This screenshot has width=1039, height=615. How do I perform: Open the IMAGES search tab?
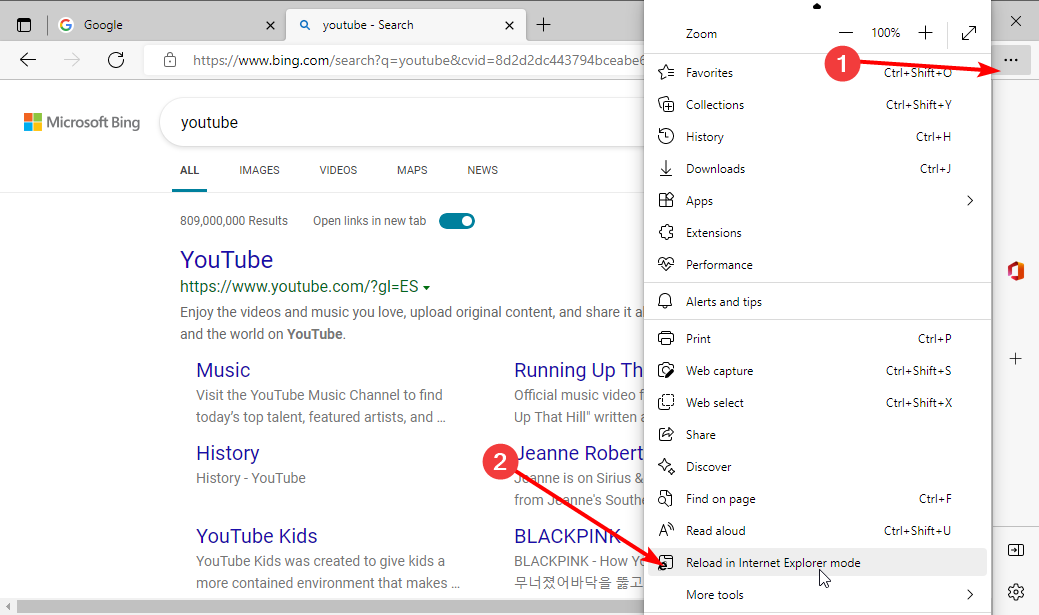pos(259,170)
